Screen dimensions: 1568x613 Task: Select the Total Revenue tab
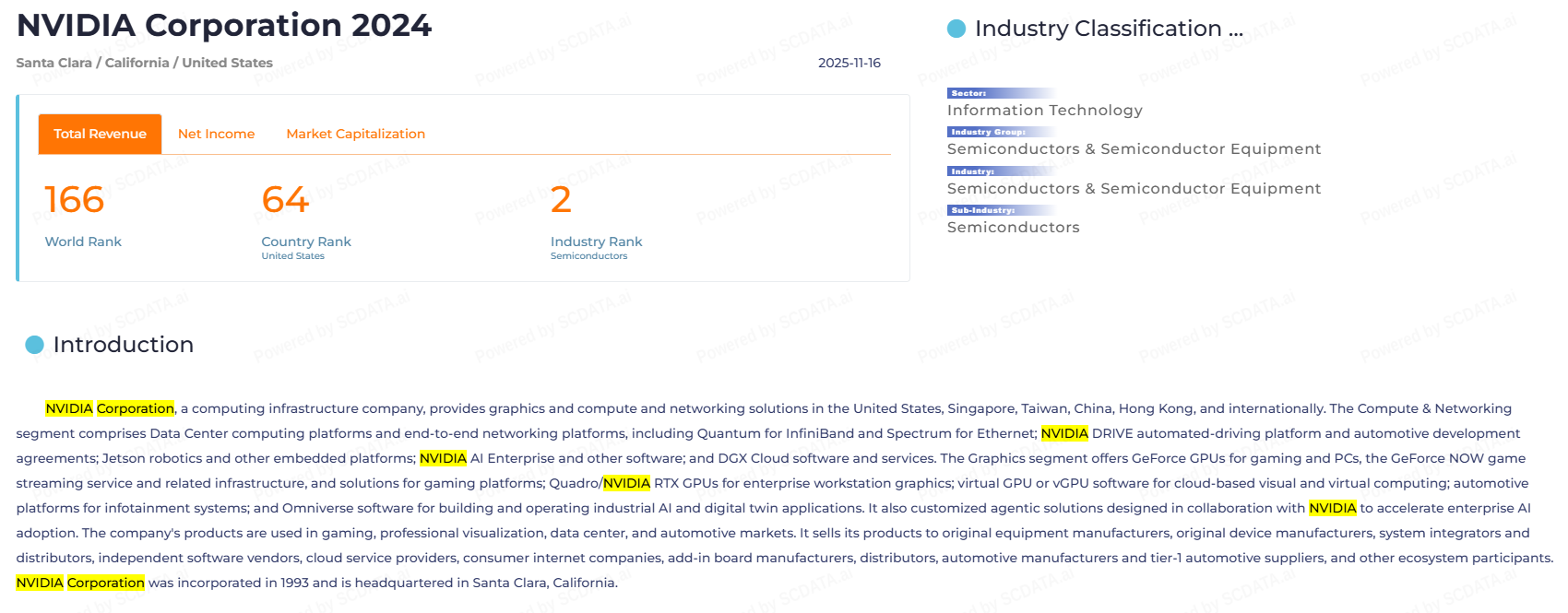click(x=100, y=134)
